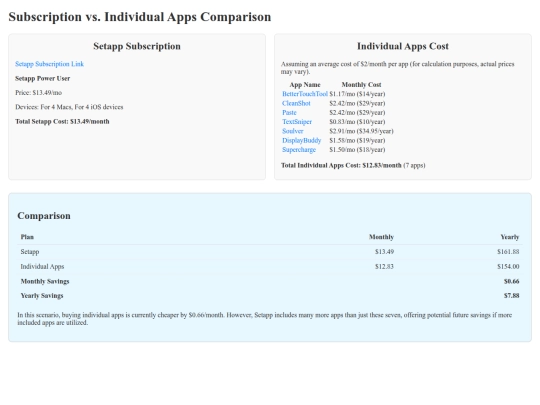
Task: Open the BetterTouchTool app link
Action: (x=305, y=94)
